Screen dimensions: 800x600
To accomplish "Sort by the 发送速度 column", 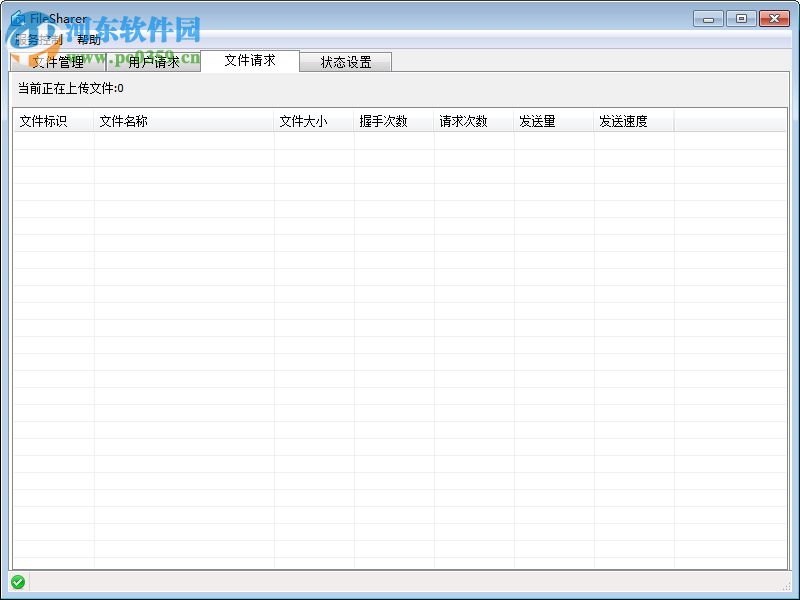I will point(621,120).
